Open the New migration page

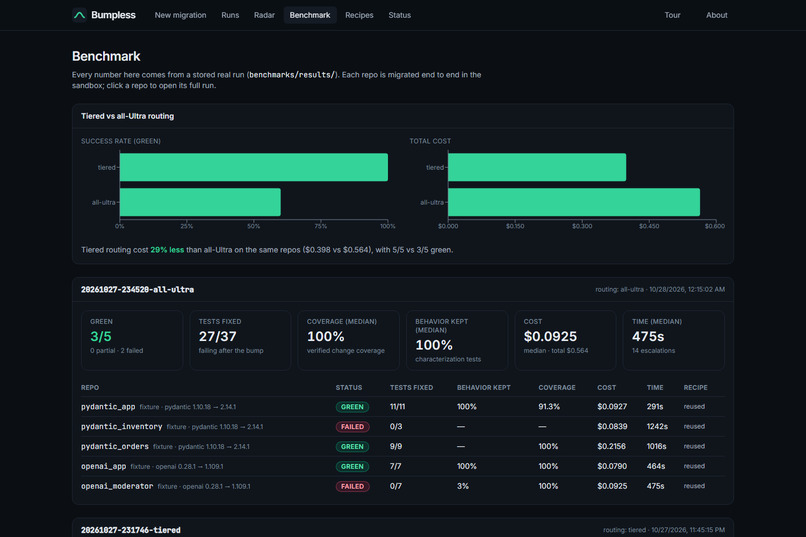180,15
